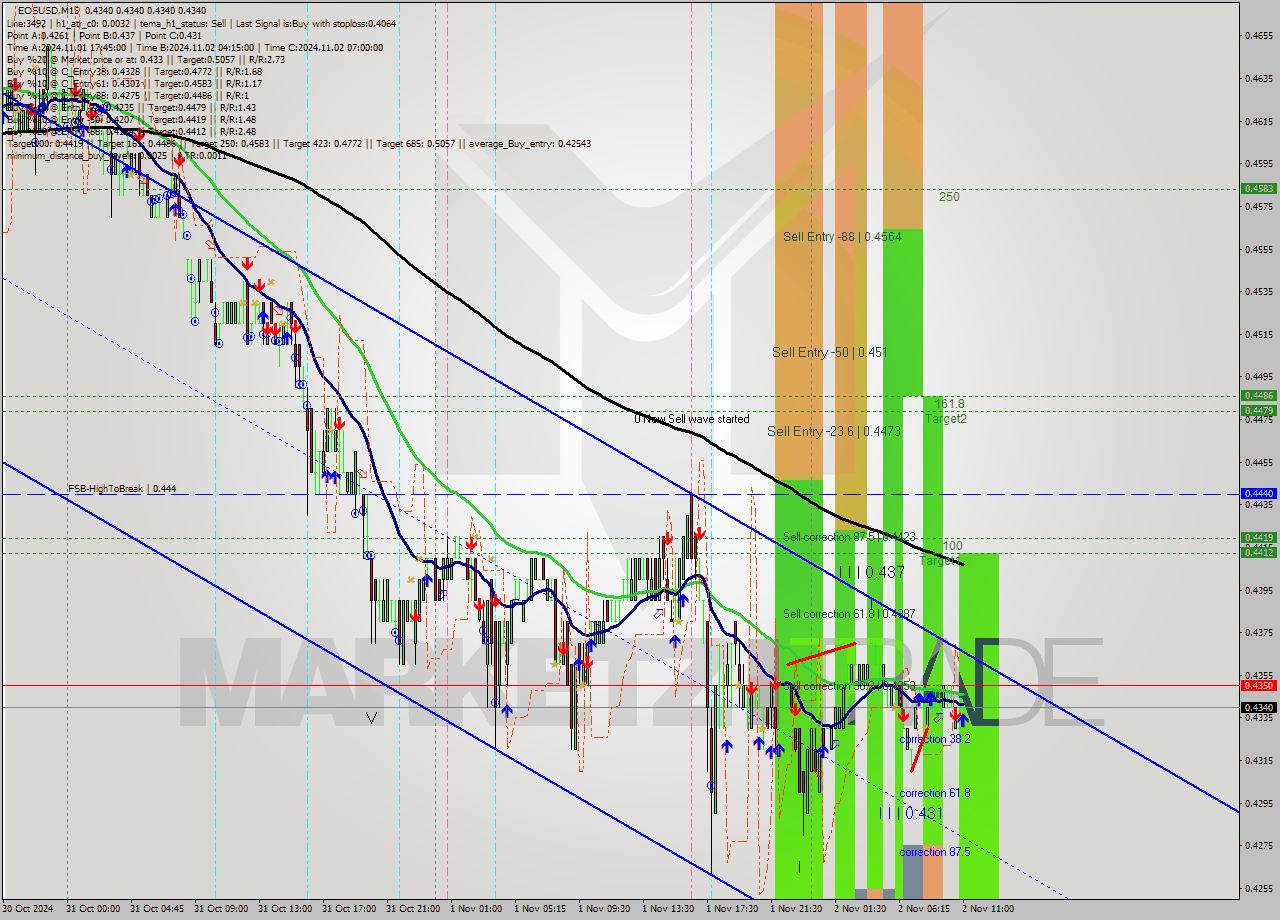Viewport: 1280px width, 920px height.
Task: Click the 'Target1' label
Action: pyautogui.click(x=940, y=561)
